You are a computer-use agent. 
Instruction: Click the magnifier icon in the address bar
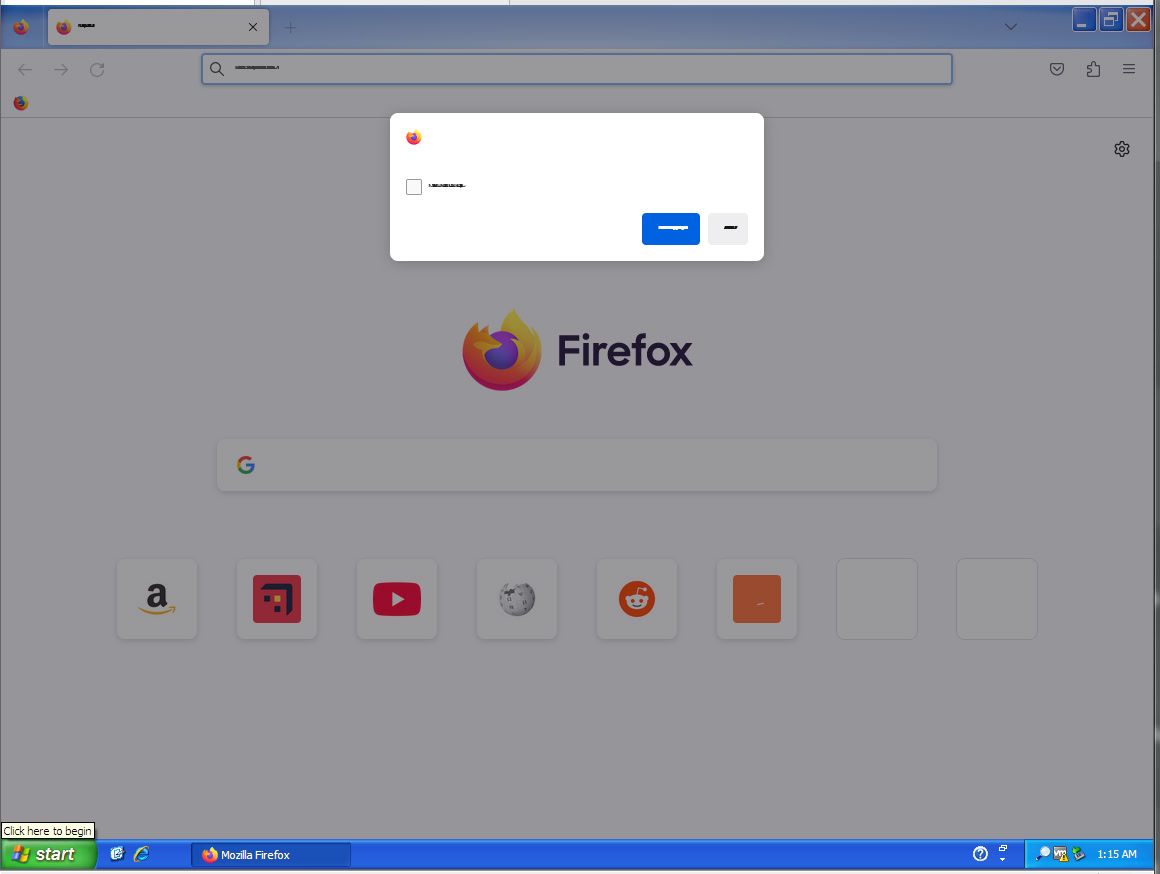click(x=217, y=69)
